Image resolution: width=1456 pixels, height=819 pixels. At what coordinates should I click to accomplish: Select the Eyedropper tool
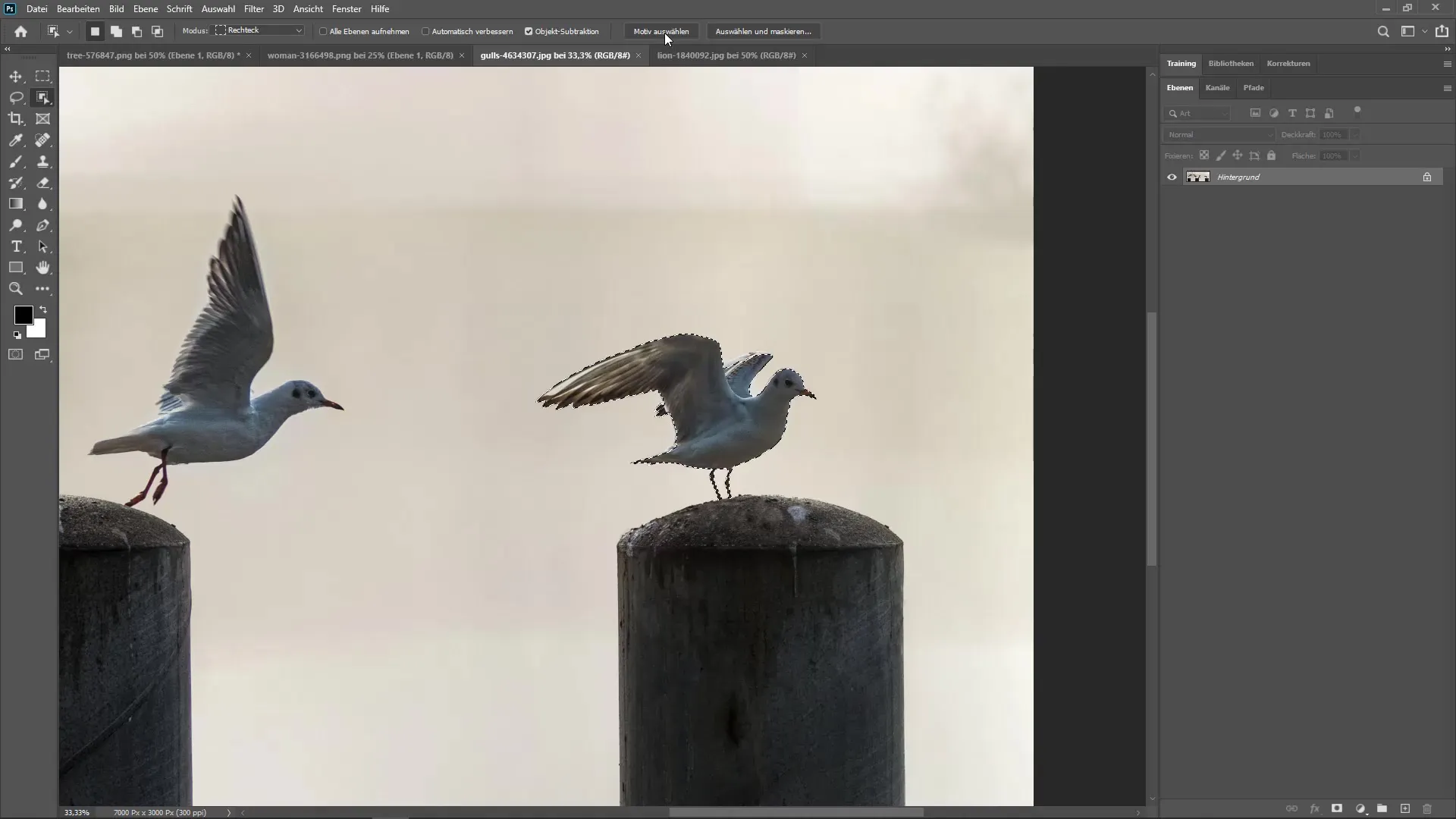tap(16, 140)
